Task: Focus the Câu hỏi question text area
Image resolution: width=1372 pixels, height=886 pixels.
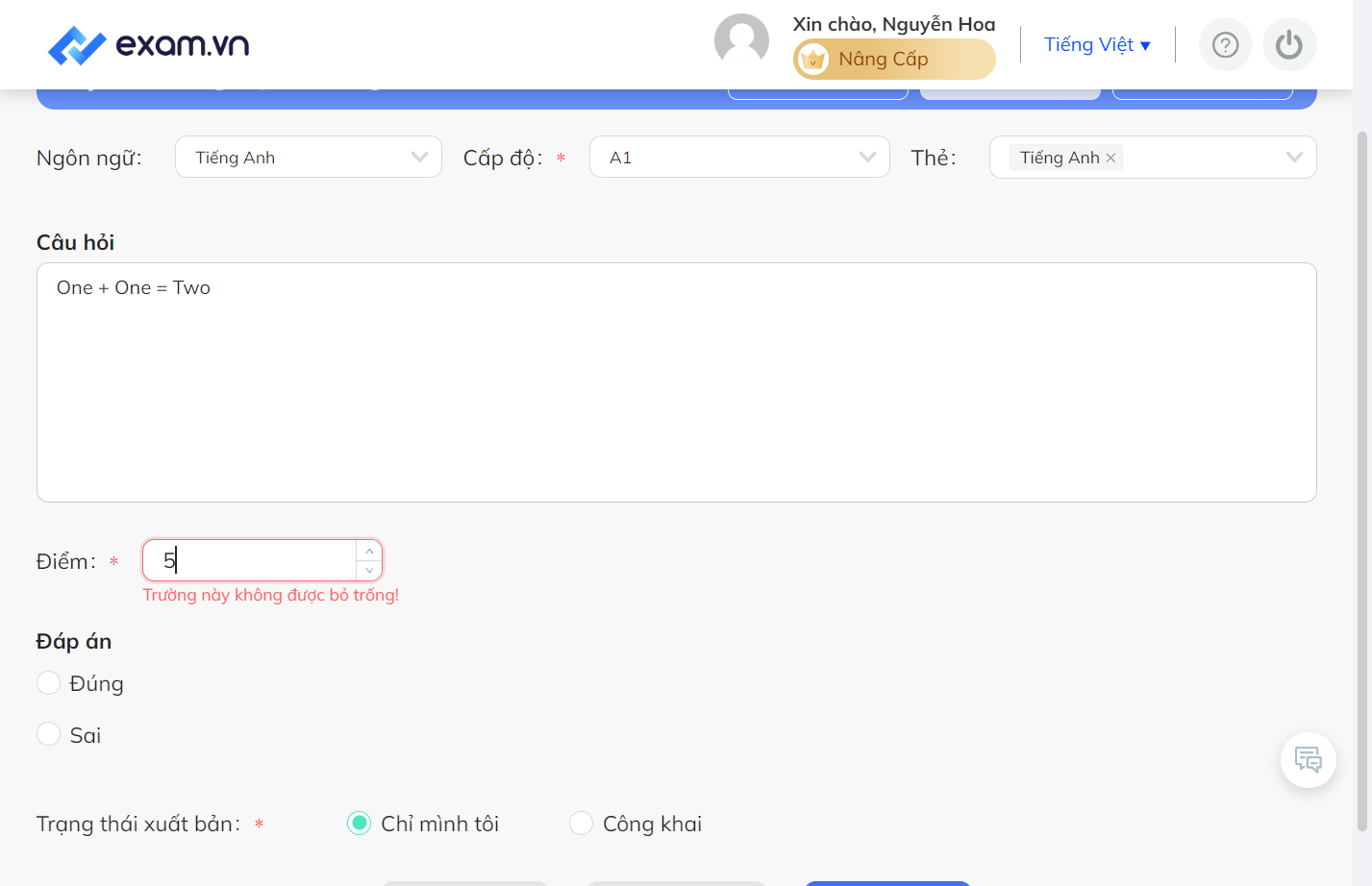Action: (x=677, y=382)
